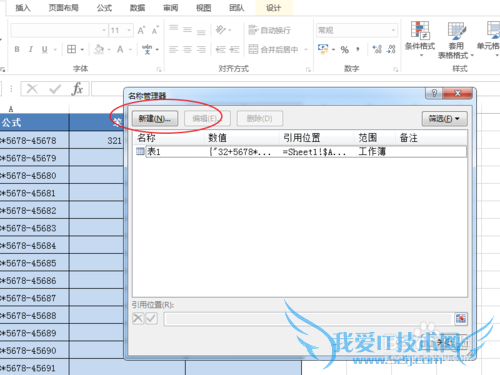The height and width of the screenshot is (375, 500).
Task: Click accounting number format icon
Action: coord(323,49)
